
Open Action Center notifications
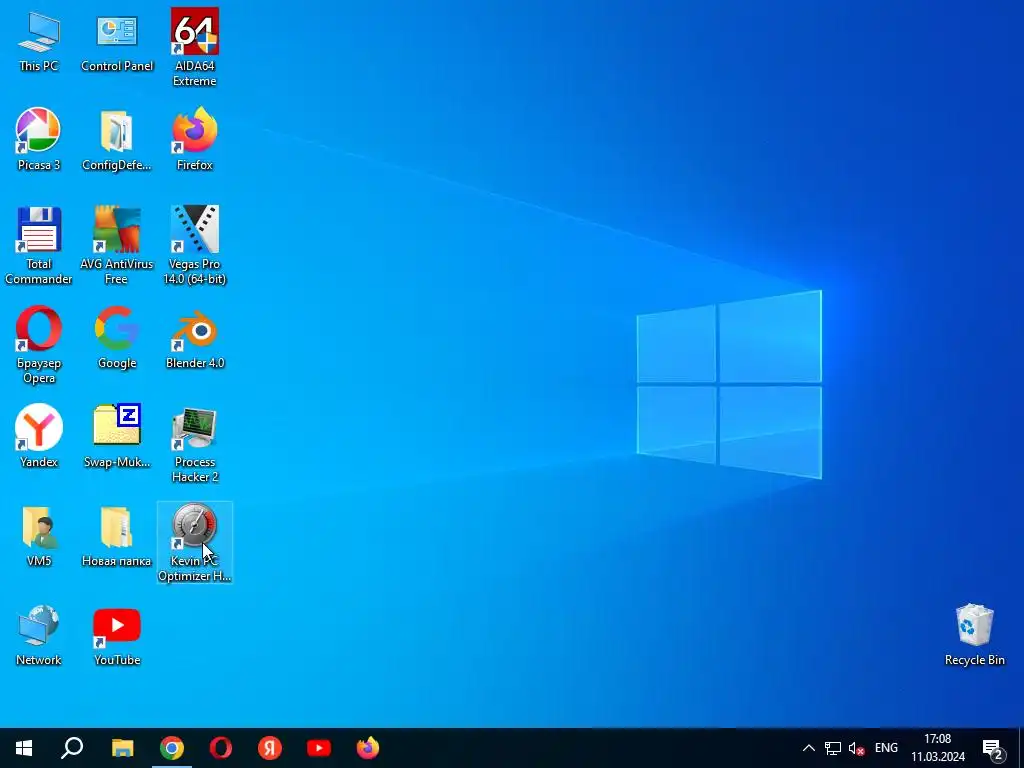click(x=993, y=748)
